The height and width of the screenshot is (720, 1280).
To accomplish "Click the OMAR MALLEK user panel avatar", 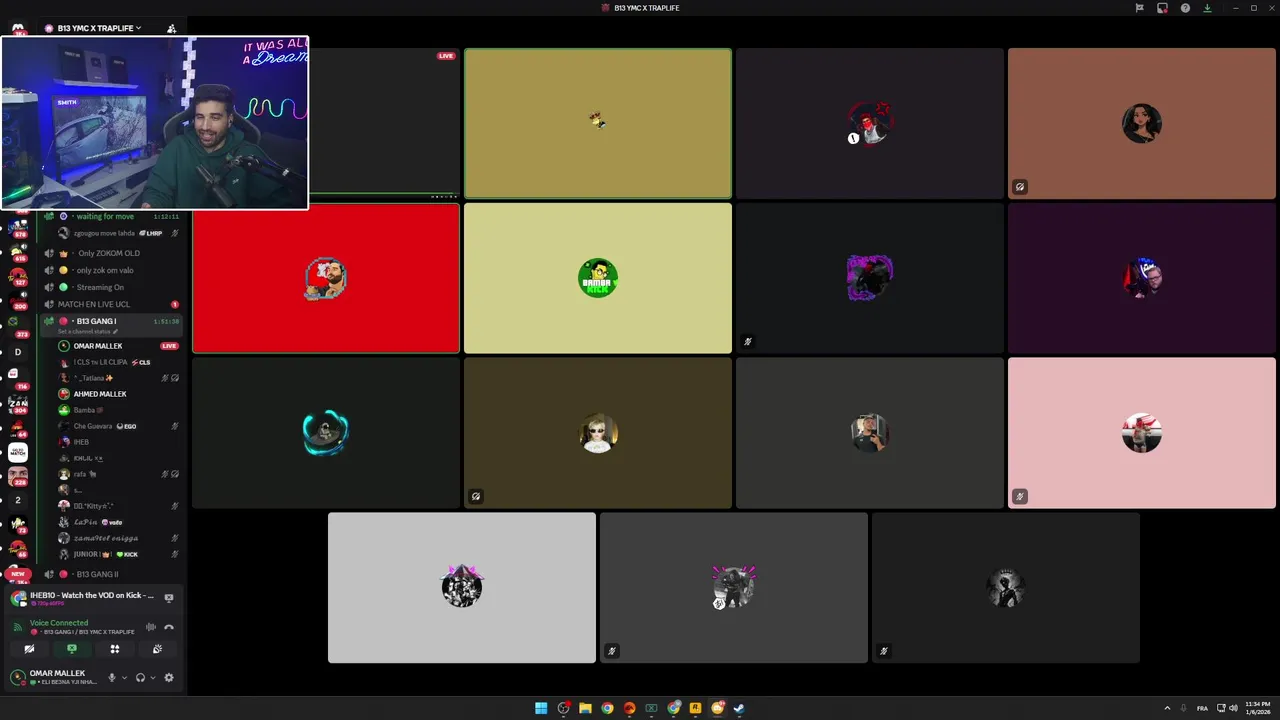I will coord(17,677).
